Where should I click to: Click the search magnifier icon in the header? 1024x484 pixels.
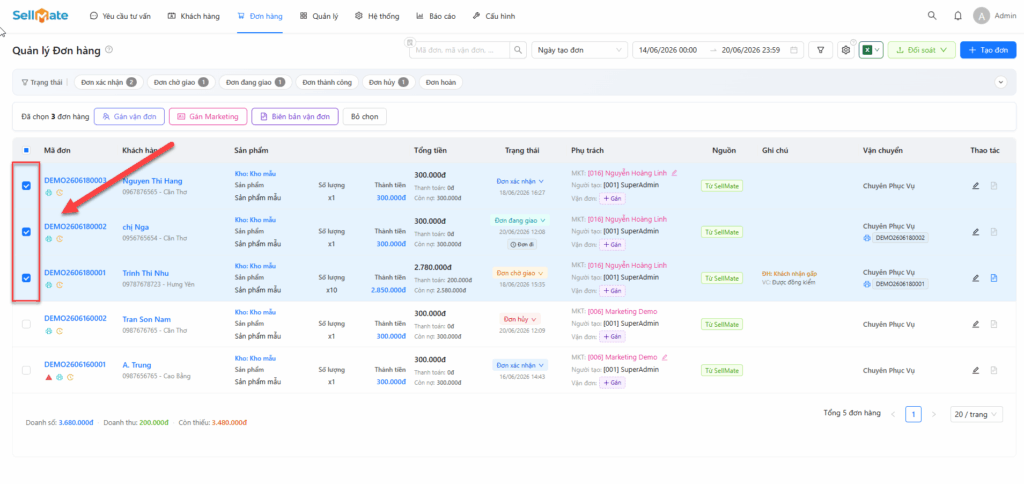click(x=932, y=16)
